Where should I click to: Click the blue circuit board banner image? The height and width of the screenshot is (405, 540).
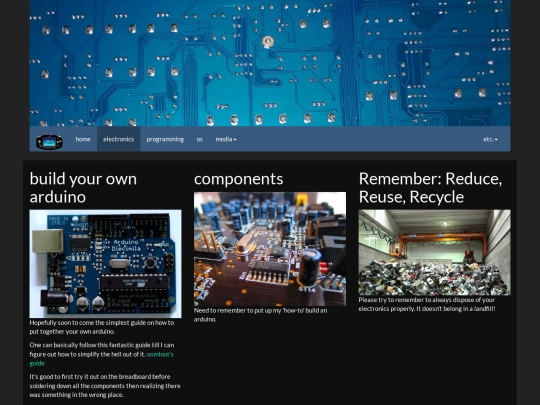coord(270,63)
